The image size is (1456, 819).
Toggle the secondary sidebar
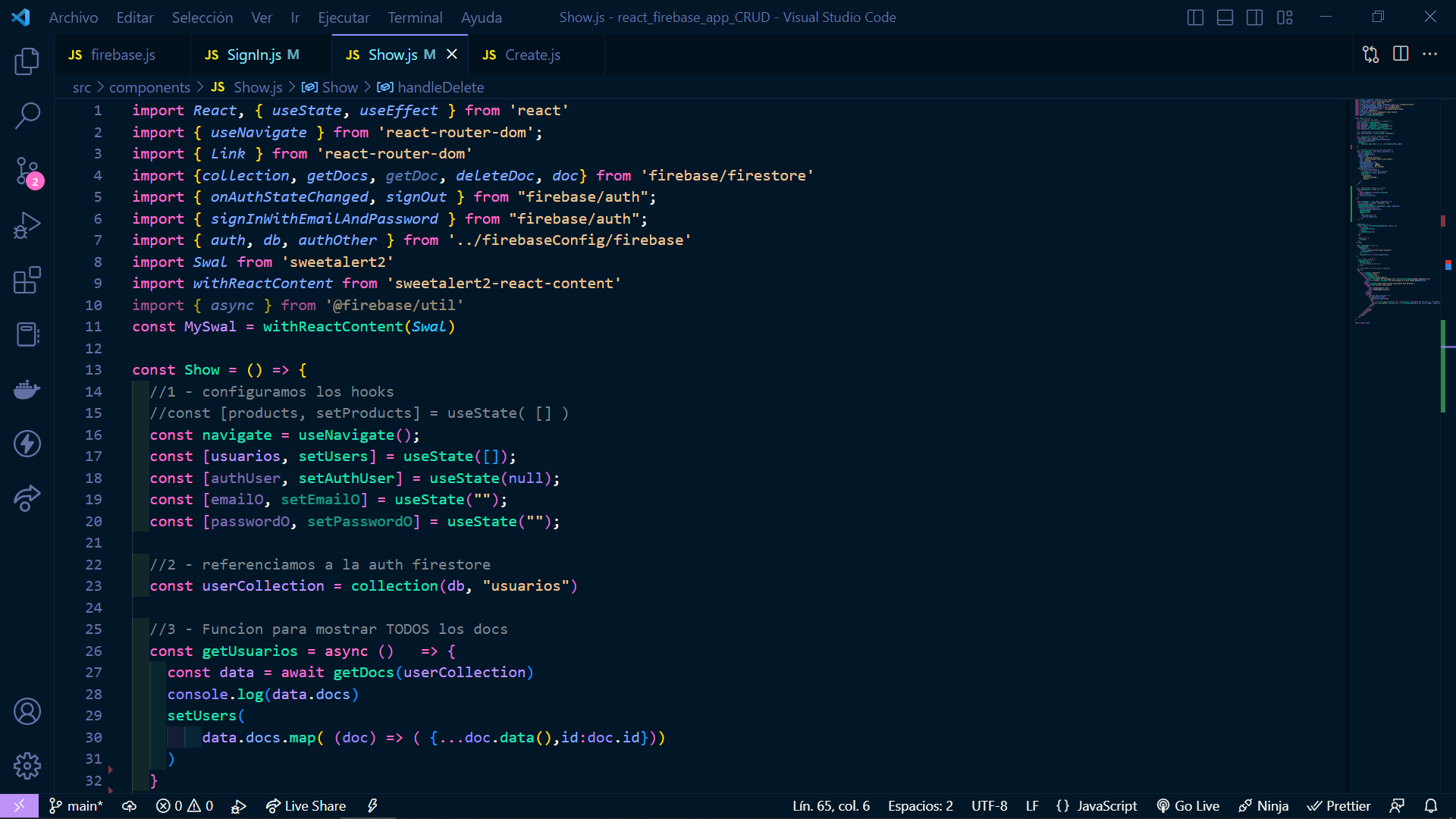click(x=1255, y=17)
